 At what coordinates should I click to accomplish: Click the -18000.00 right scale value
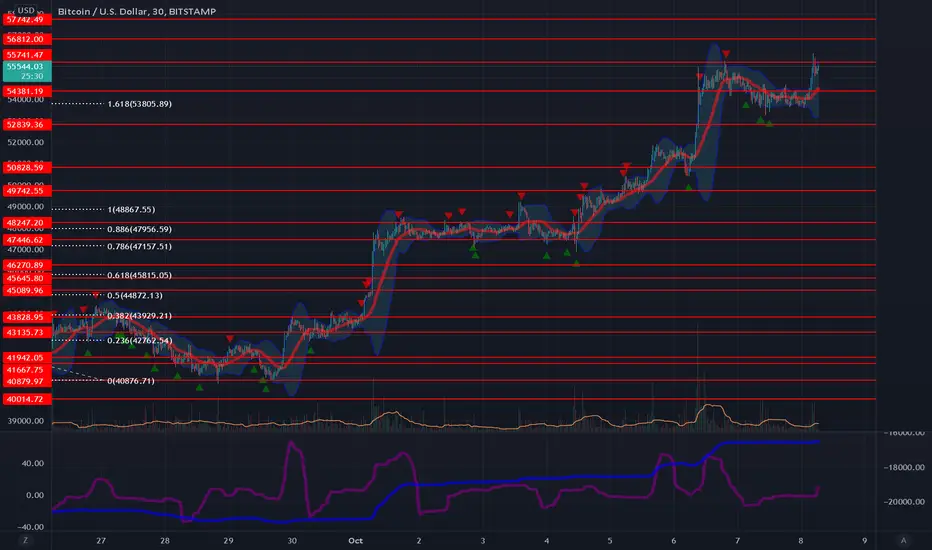904,467
